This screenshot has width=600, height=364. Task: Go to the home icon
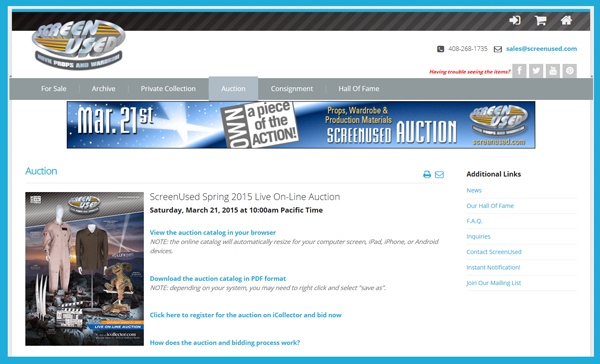[566, 20]
